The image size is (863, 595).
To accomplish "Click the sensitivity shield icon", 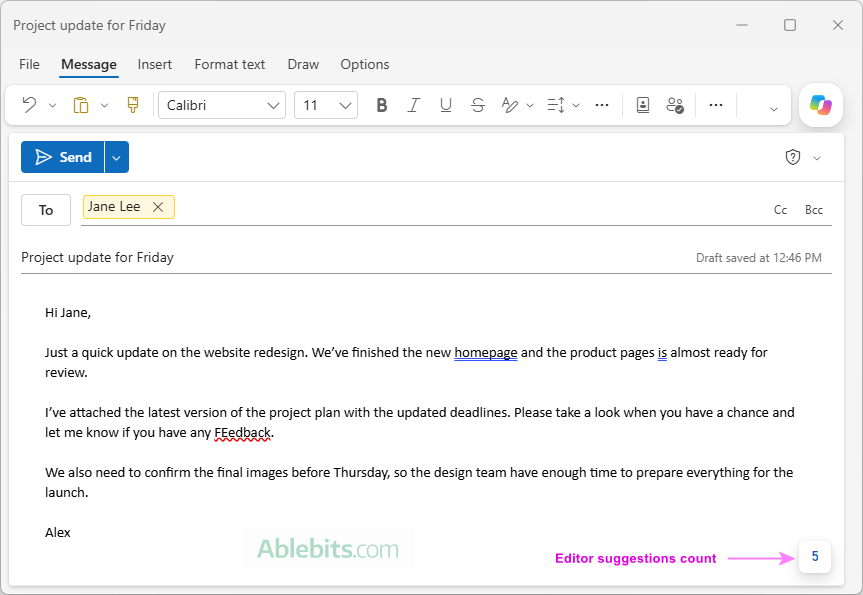I will click(793, 157).
